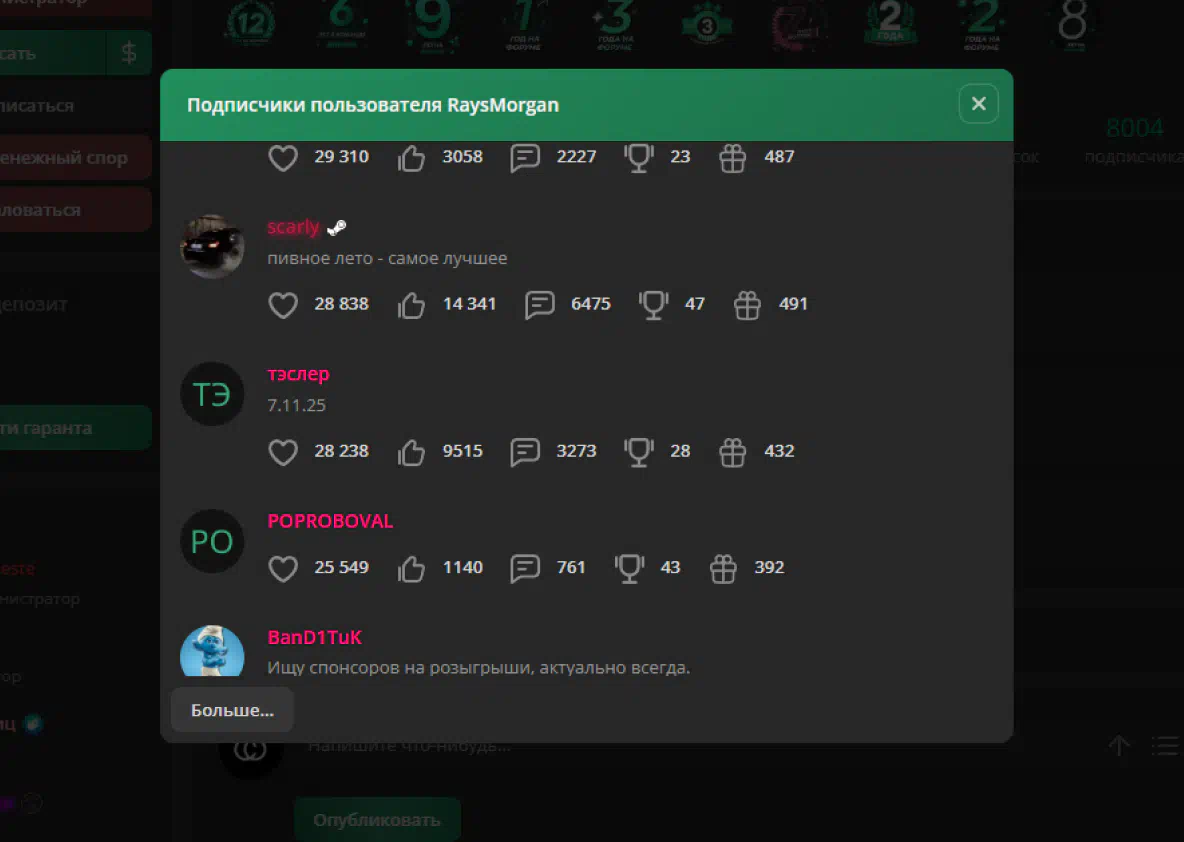The height and width of the screenshot is (842, 1184).
Task: Click the comment icon beside 6475
Action: (x=539, y=305)
